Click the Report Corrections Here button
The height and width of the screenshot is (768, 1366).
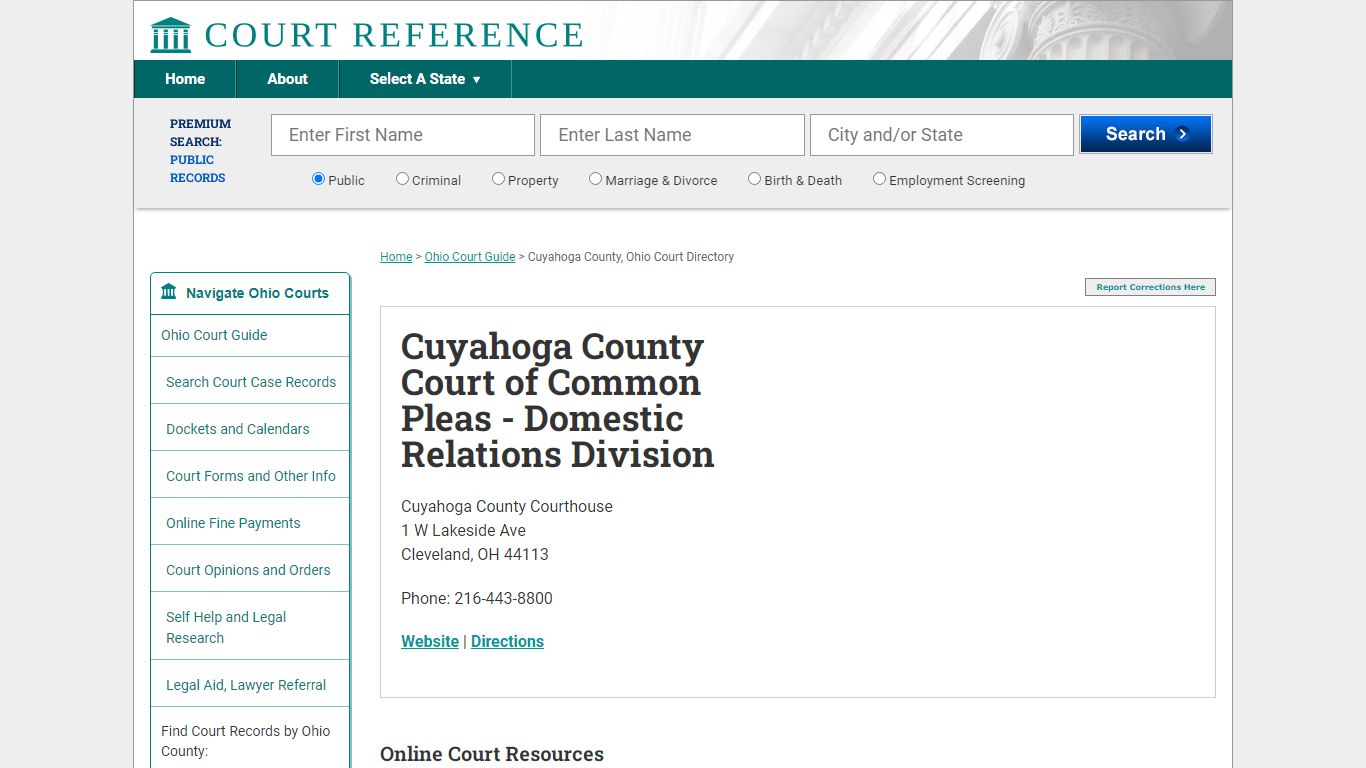[x=1150, y=287]
